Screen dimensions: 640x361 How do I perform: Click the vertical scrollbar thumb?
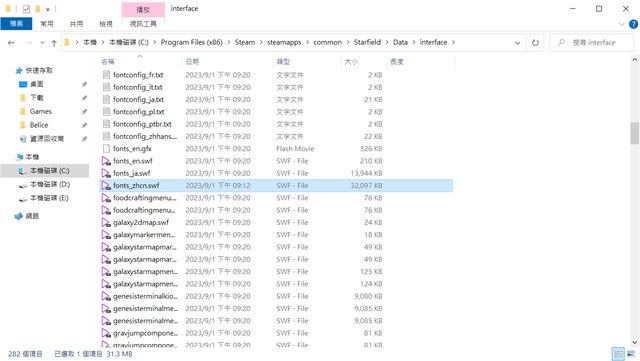pos(634,133)
